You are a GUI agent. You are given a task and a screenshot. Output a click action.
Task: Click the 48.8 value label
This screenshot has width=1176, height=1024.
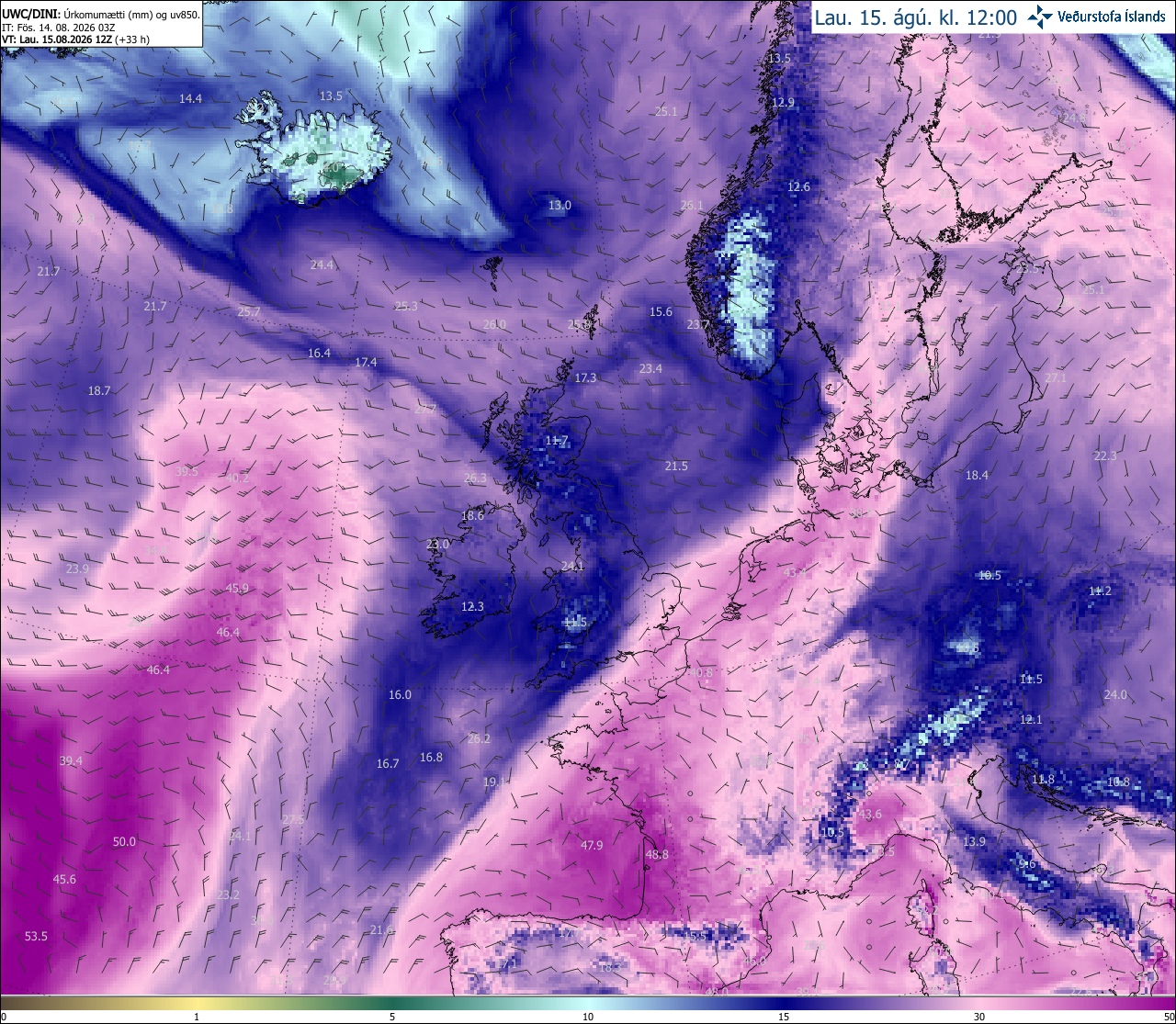coord(657,854)
